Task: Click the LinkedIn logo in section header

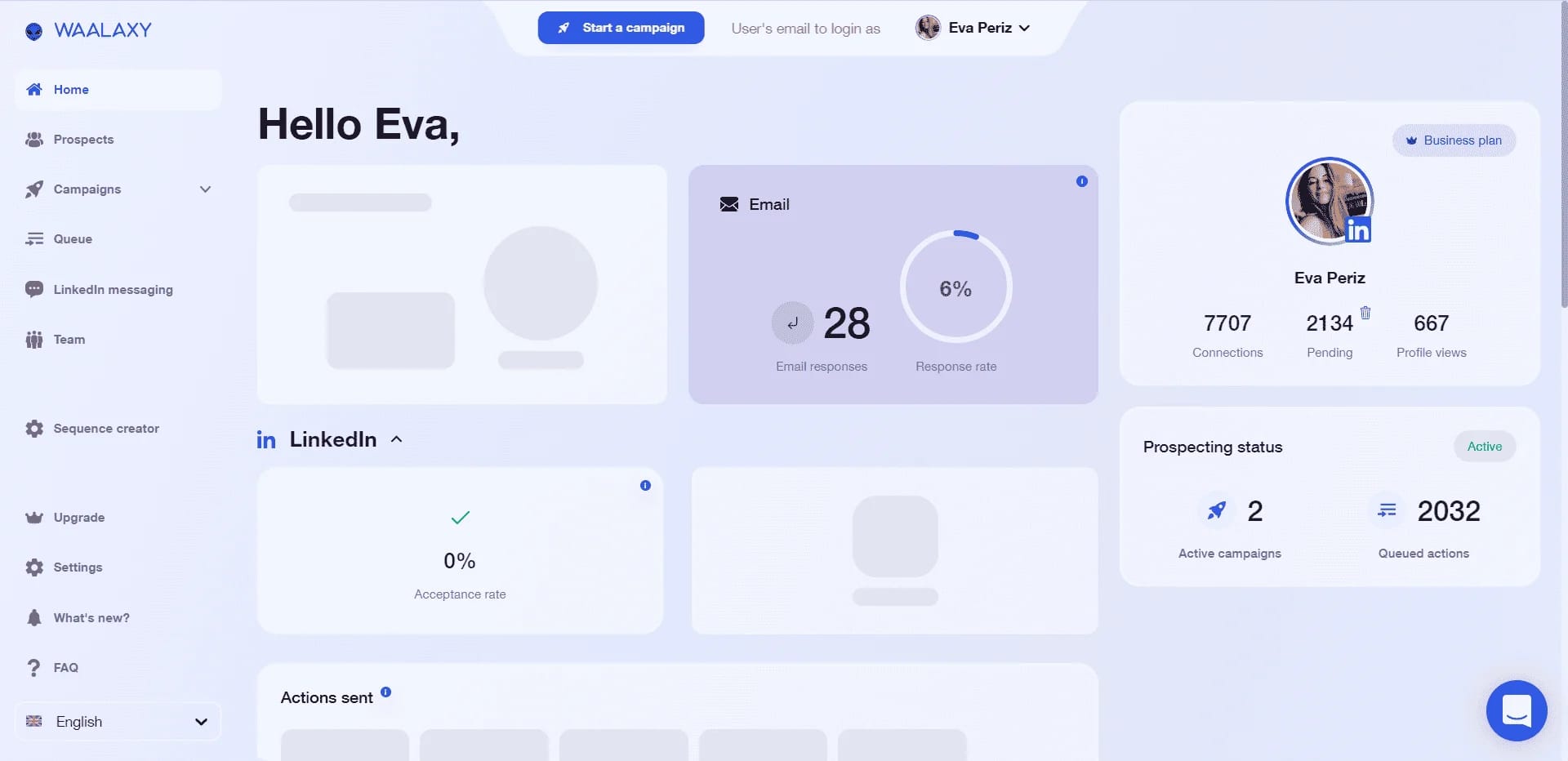Action: click(x=266, y=440)
